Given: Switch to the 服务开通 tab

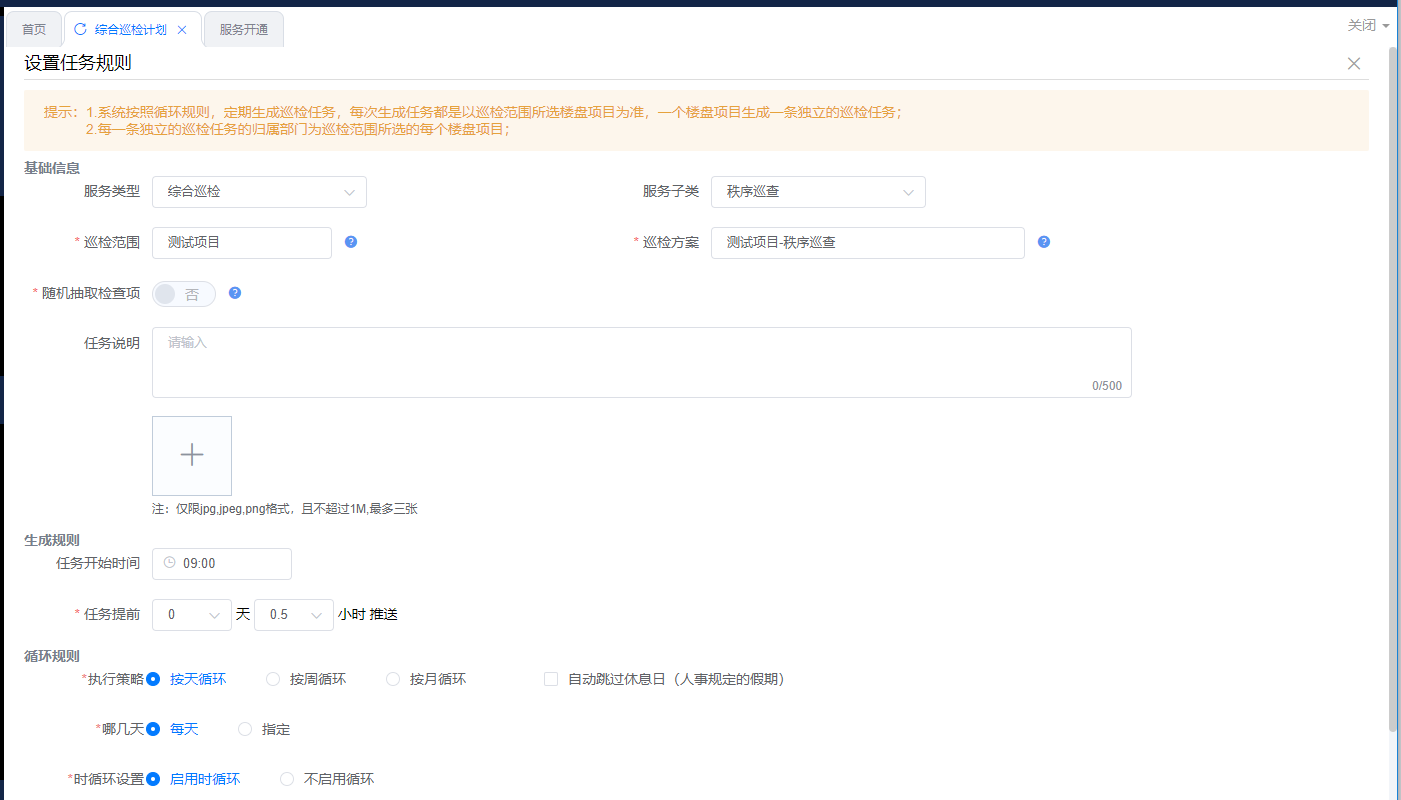Looking at the screenshot, I should pos(244,29).
